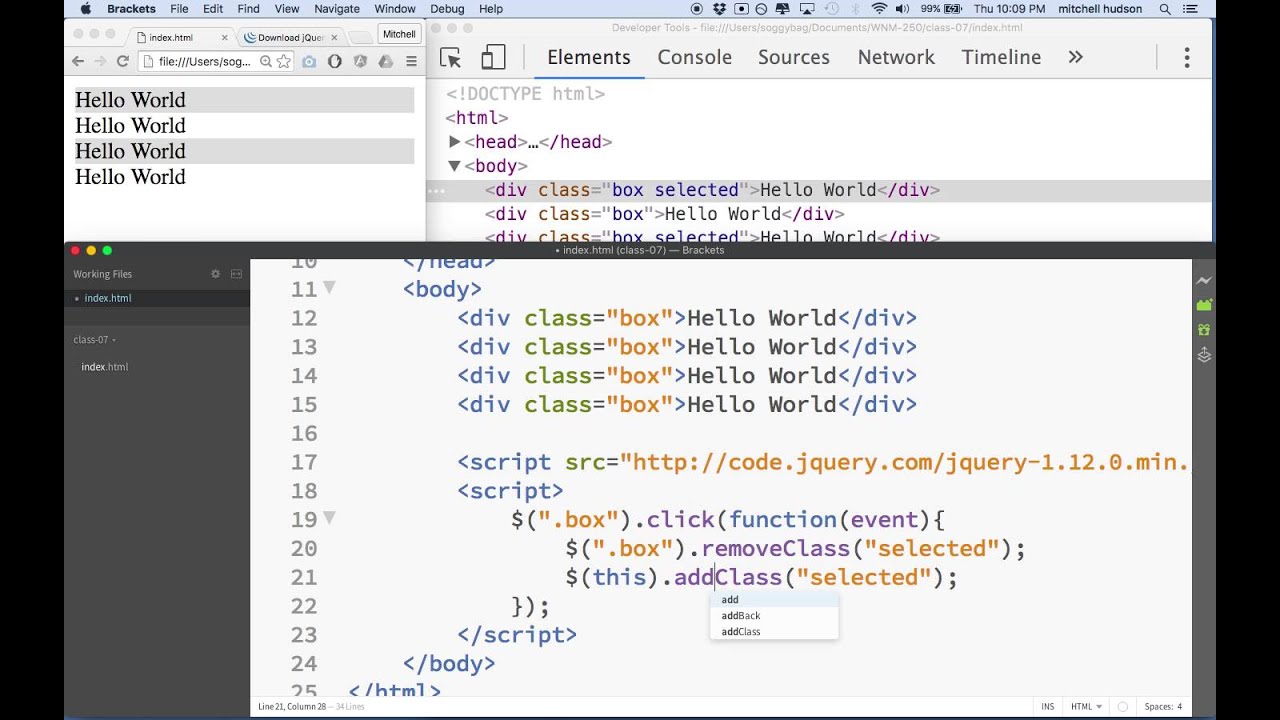The image size is (1280, 720).
Task: Click the Wi-Fi status icon
Action: (879, 9)
